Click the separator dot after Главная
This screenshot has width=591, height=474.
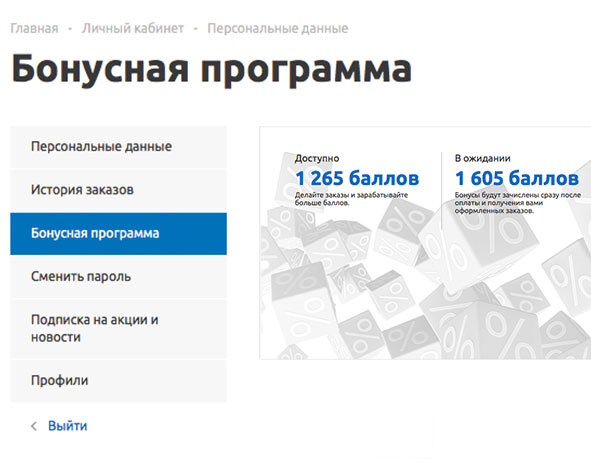click(70, 29)
